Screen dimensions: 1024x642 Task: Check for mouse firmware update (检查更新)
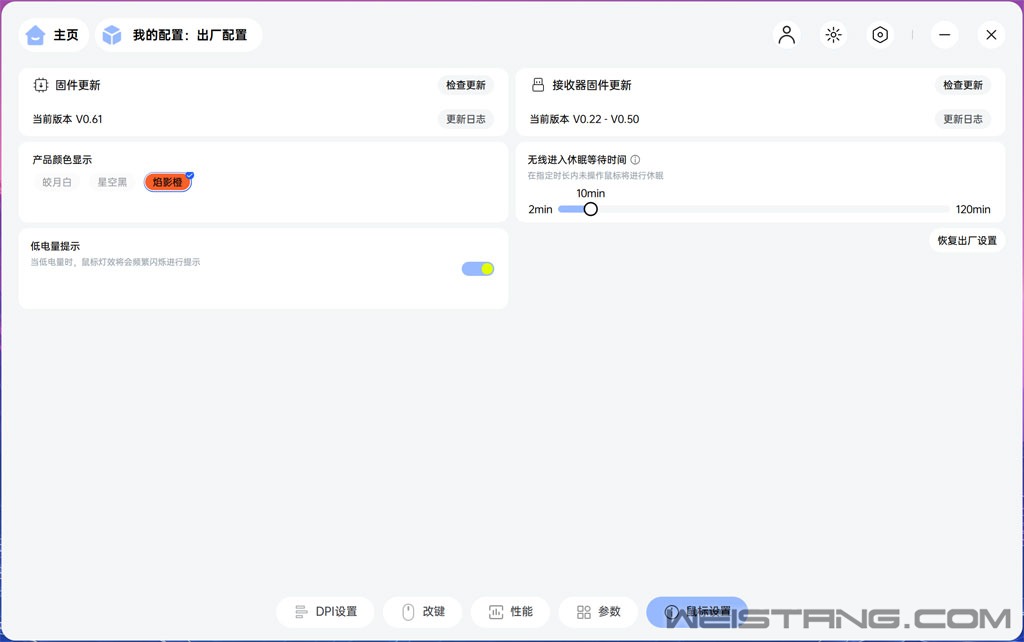(466, 85)
